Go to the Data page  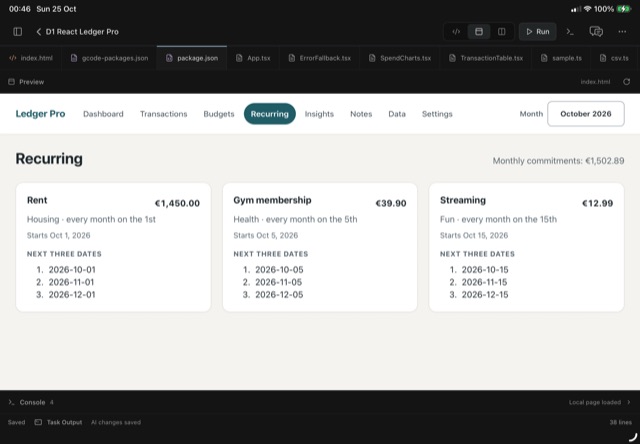397,114
